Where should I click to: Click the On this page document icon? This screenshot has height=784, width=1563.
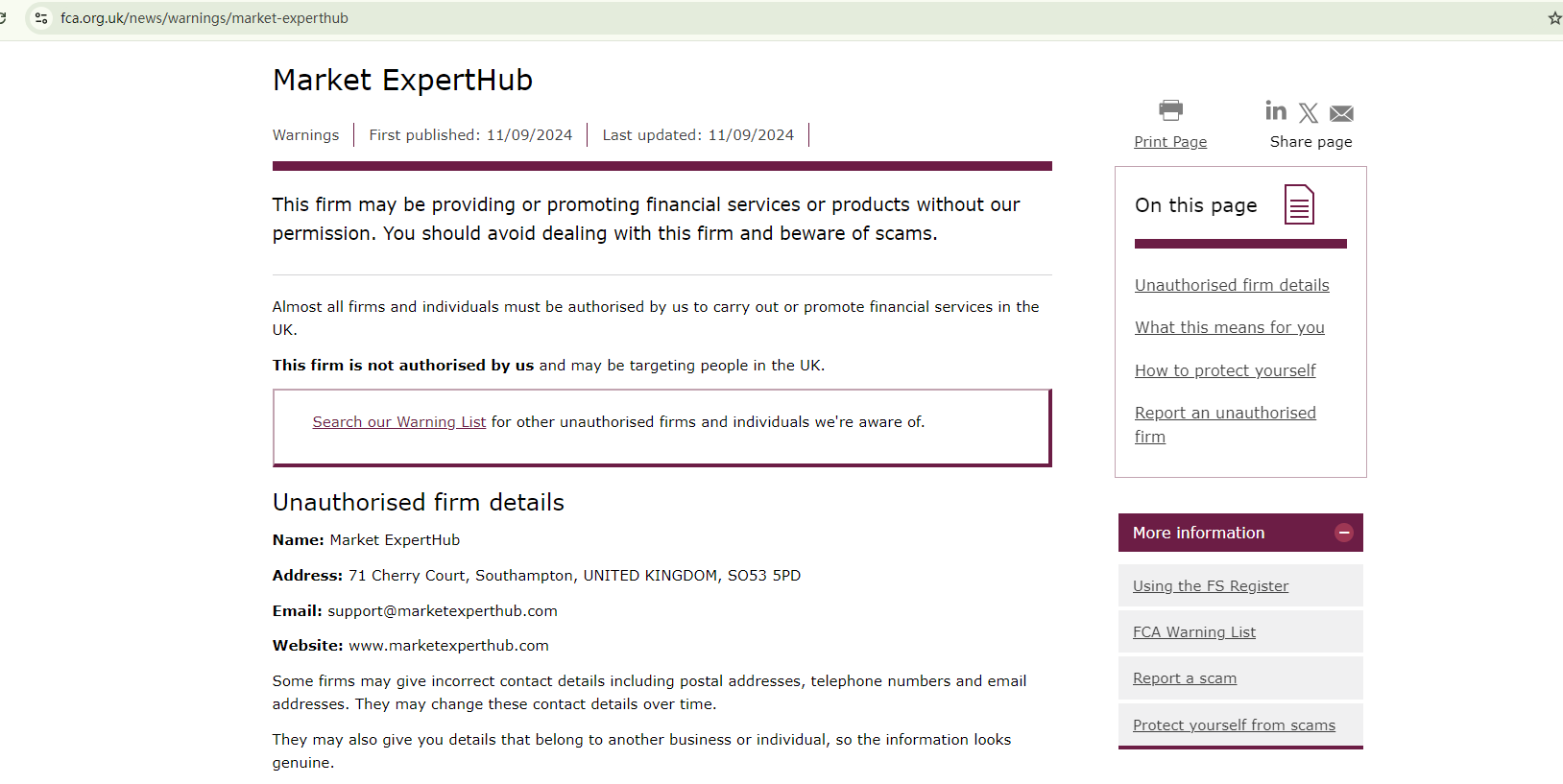pyautogui.click(x=1299, y=204)
